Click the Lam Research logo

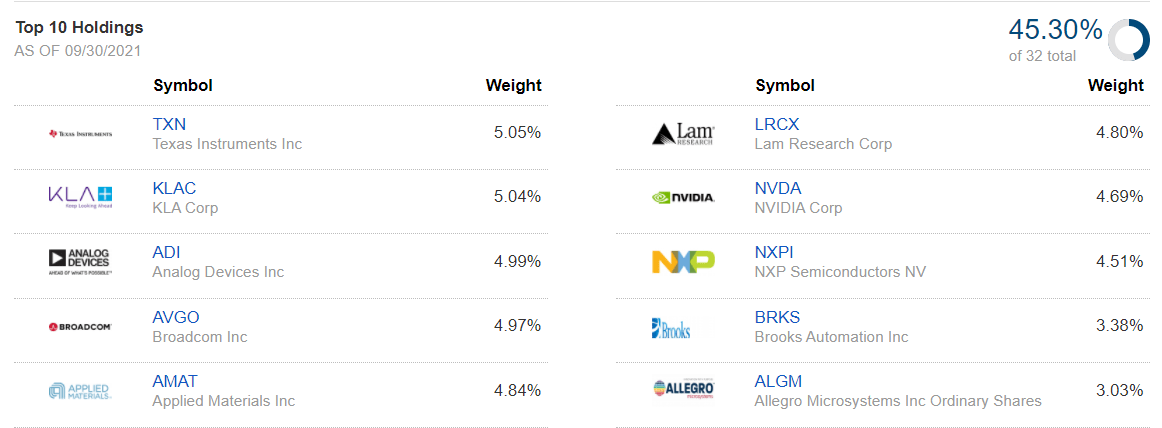pos(682,133)
